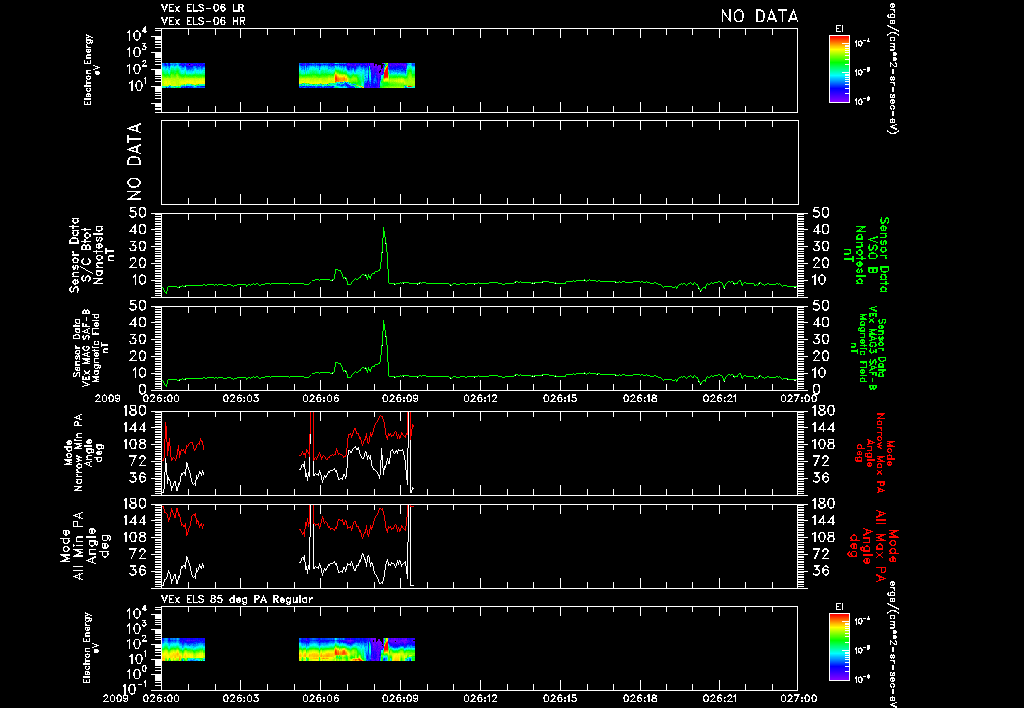Click the "EI" label above the top color bar

tap(839, 29)
